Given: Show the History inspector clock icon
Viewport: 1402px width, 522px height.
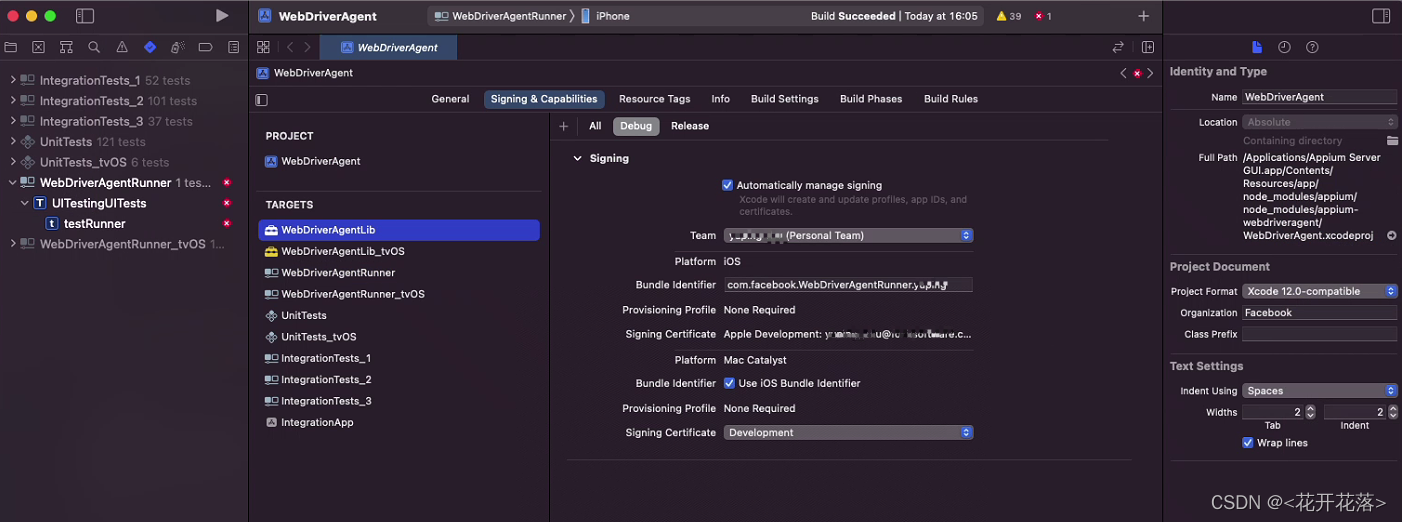Looking at the screenshot, I should 1284,47.
